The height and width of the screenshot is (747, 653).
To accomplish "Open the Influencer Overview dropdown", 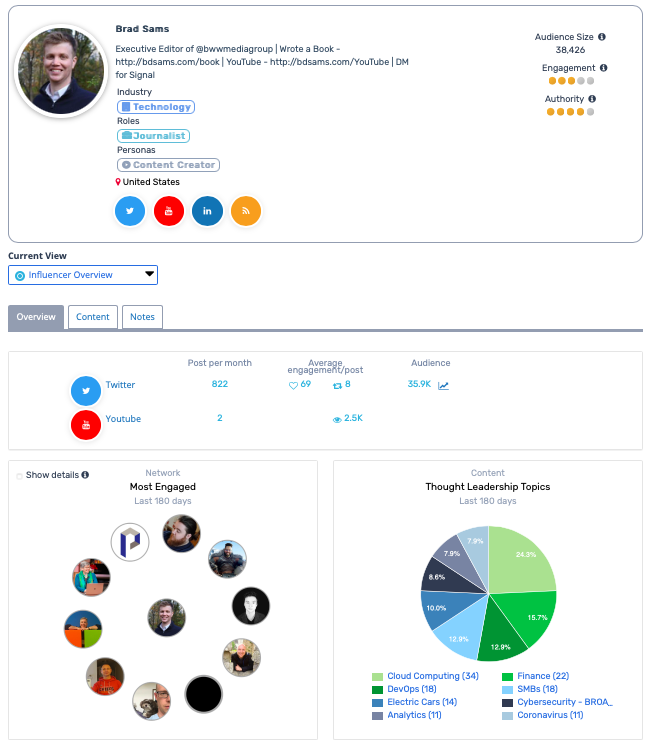I will click(83, 275).
